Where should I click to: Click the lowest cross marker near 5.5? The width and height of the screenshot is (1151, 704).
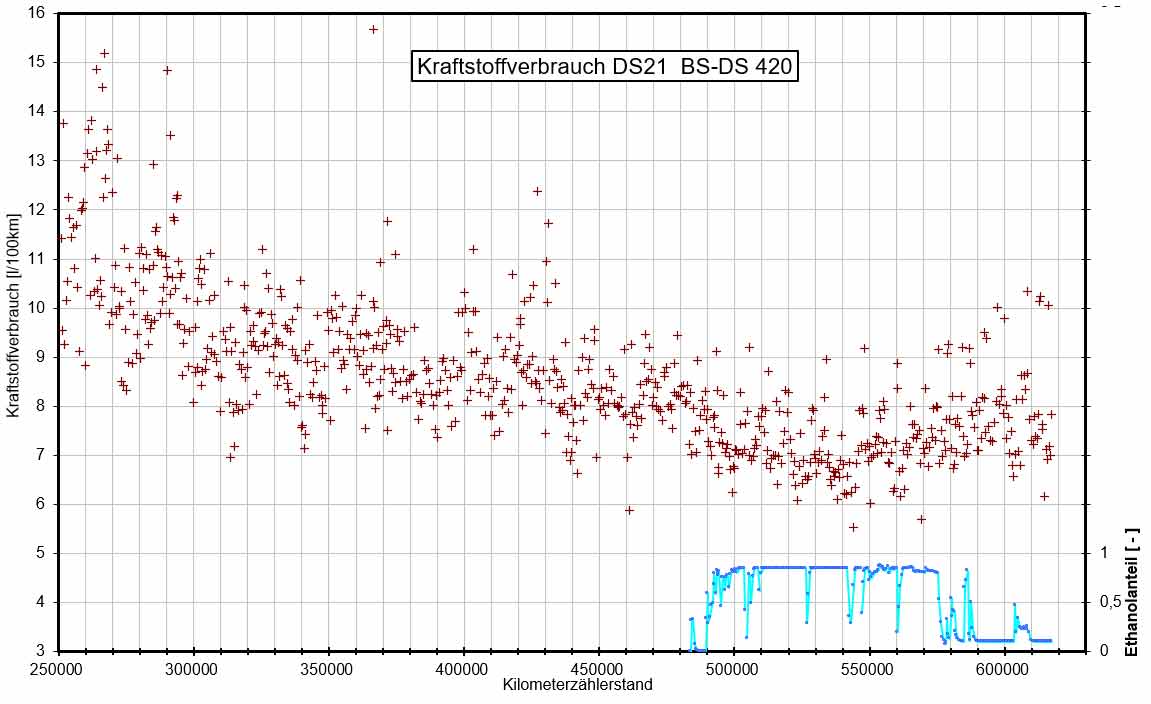tap(853, 527)
